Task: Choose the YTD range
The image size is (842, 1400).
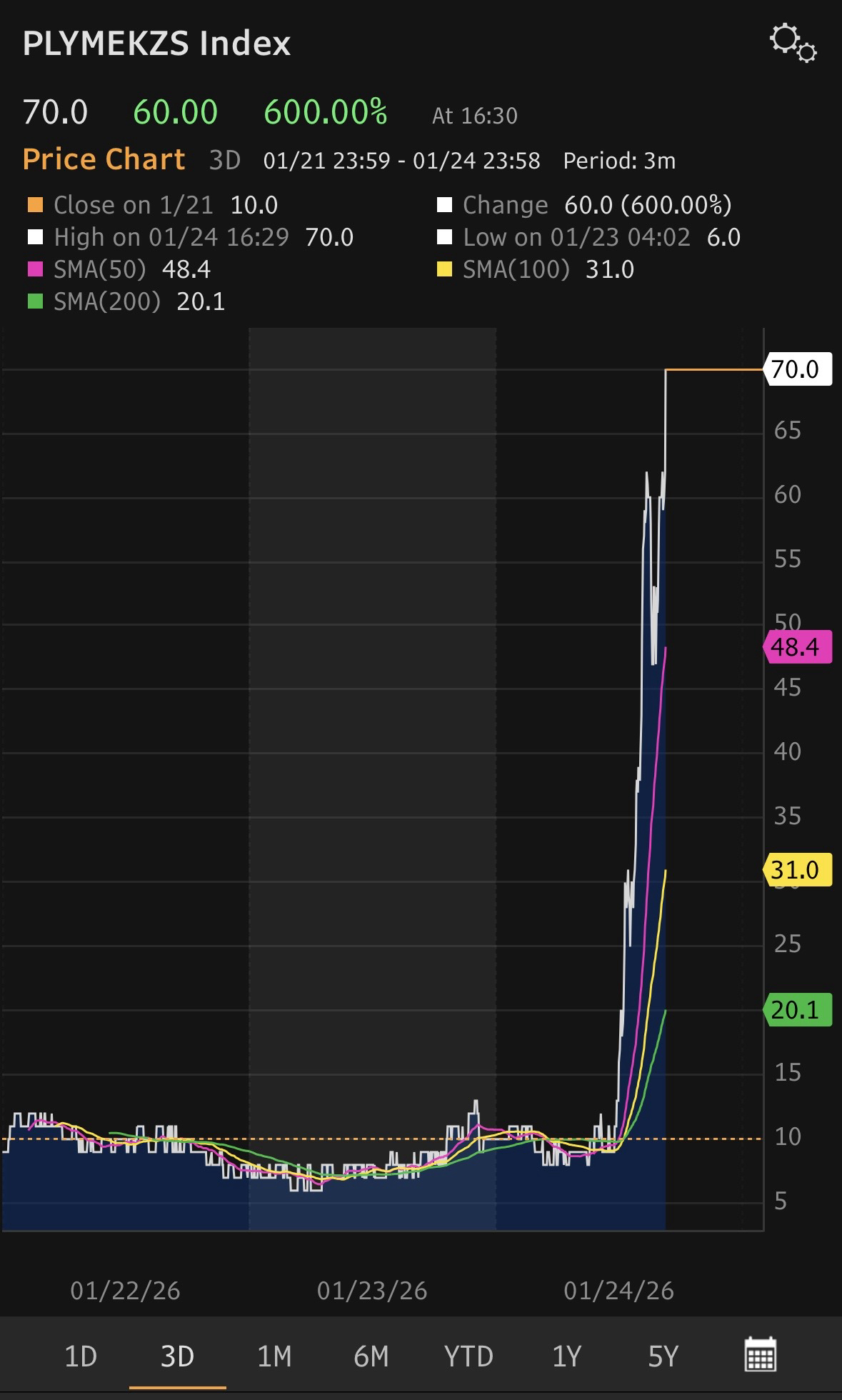Action: coord(468,1356)
